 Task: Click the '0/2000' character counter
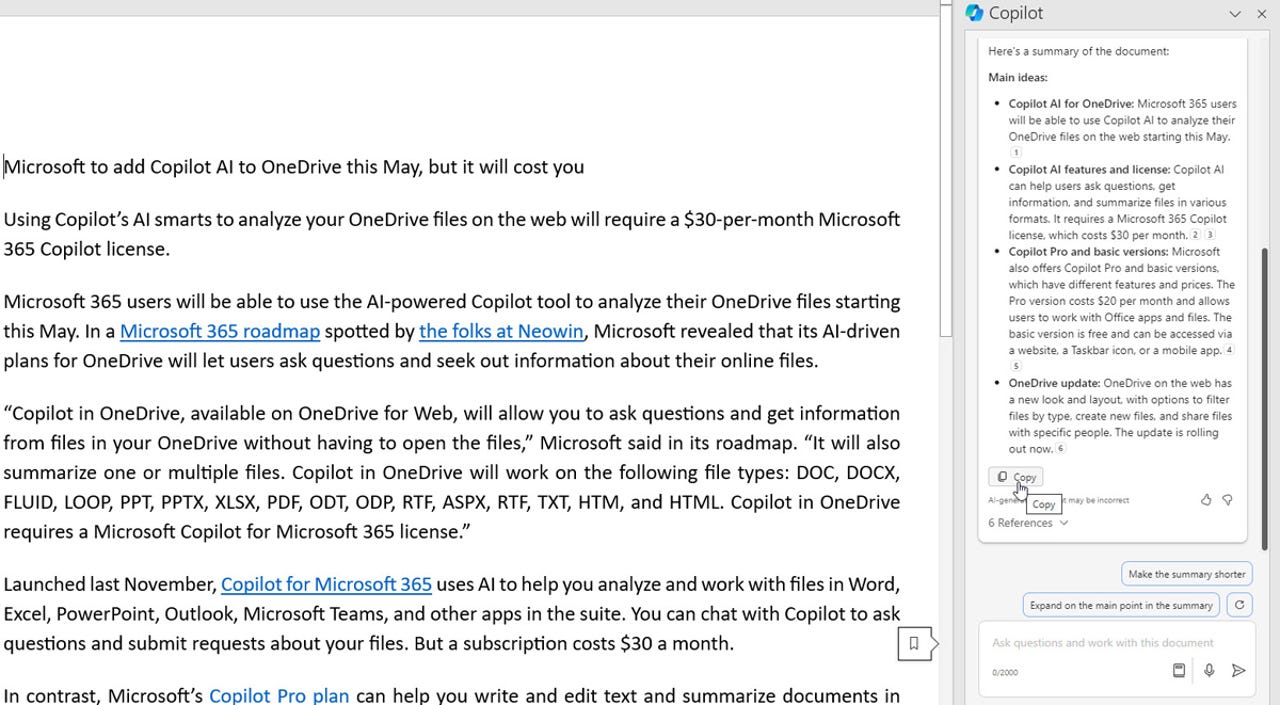point(1005,673)
